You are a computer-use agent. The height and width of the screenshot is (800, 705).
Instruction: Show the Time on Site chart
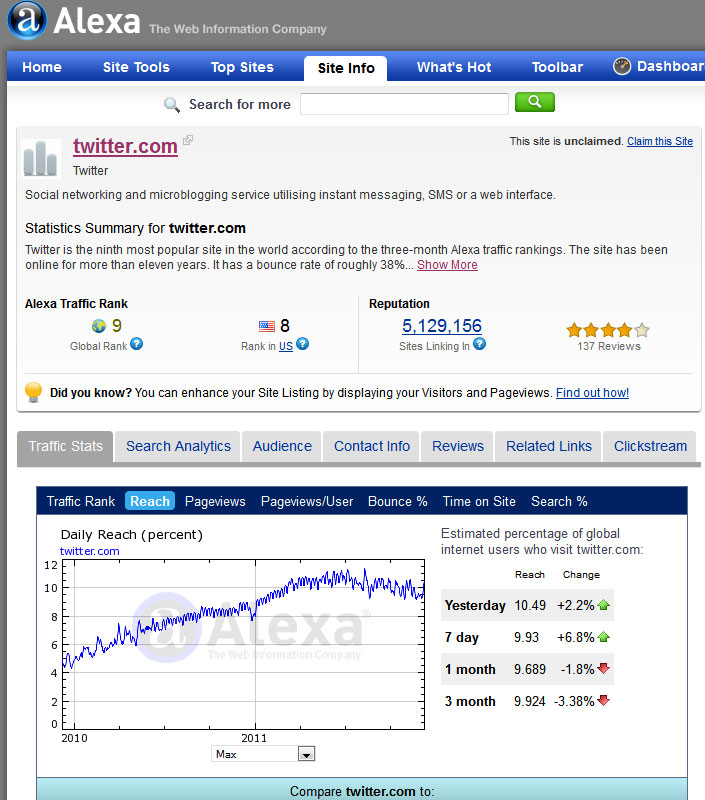pyautogui.click(x=479, y=502)
